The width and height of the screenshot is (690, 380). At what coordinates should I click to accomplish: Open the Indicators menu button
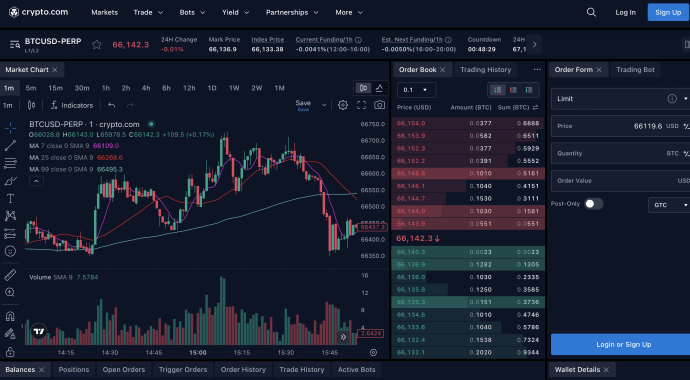point(72,105)
